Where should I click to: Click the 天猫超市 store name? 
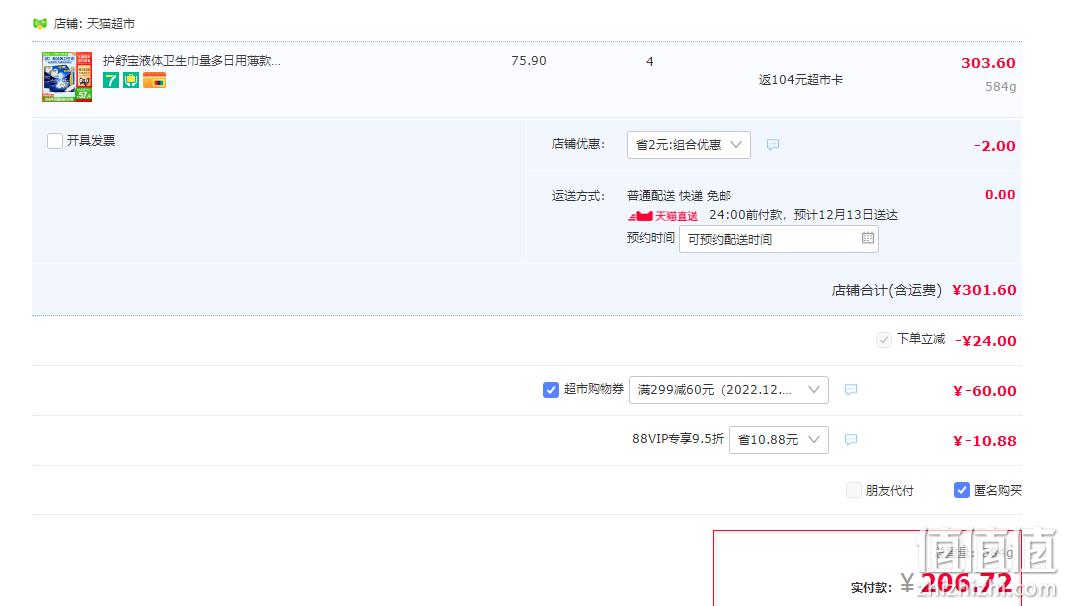(111, 24)
